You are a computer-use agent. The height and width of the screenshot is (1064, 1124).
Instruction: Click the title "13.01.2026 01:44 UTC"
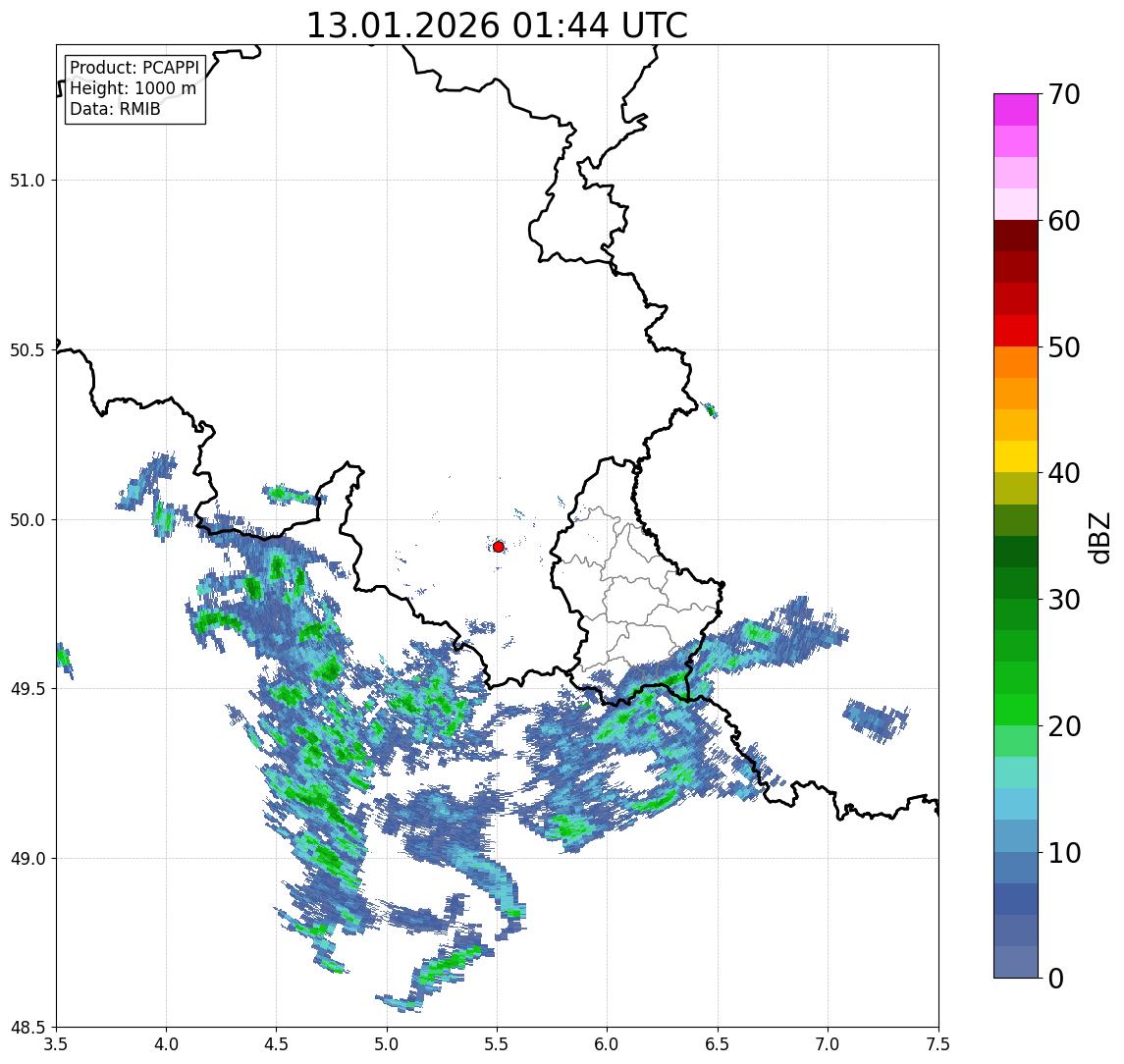pos(497,26)
